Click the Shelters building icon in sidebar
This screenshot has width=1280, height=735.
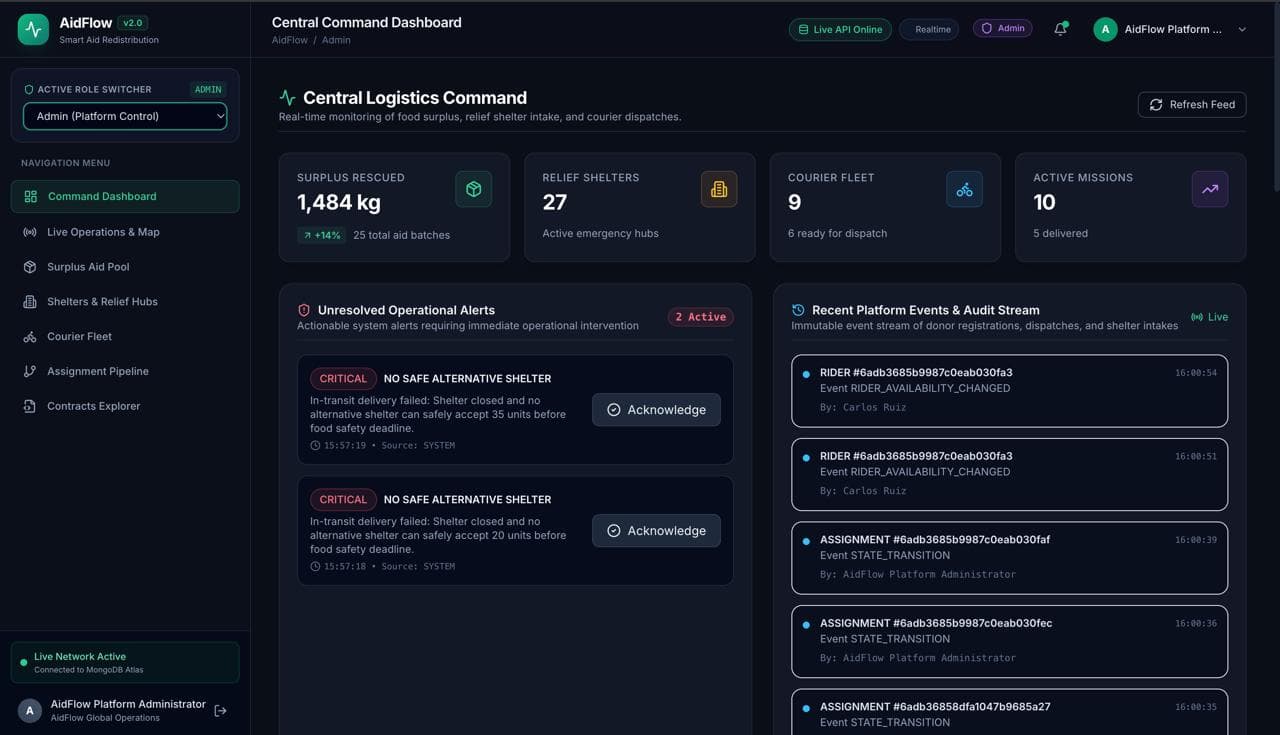[30, 302]
